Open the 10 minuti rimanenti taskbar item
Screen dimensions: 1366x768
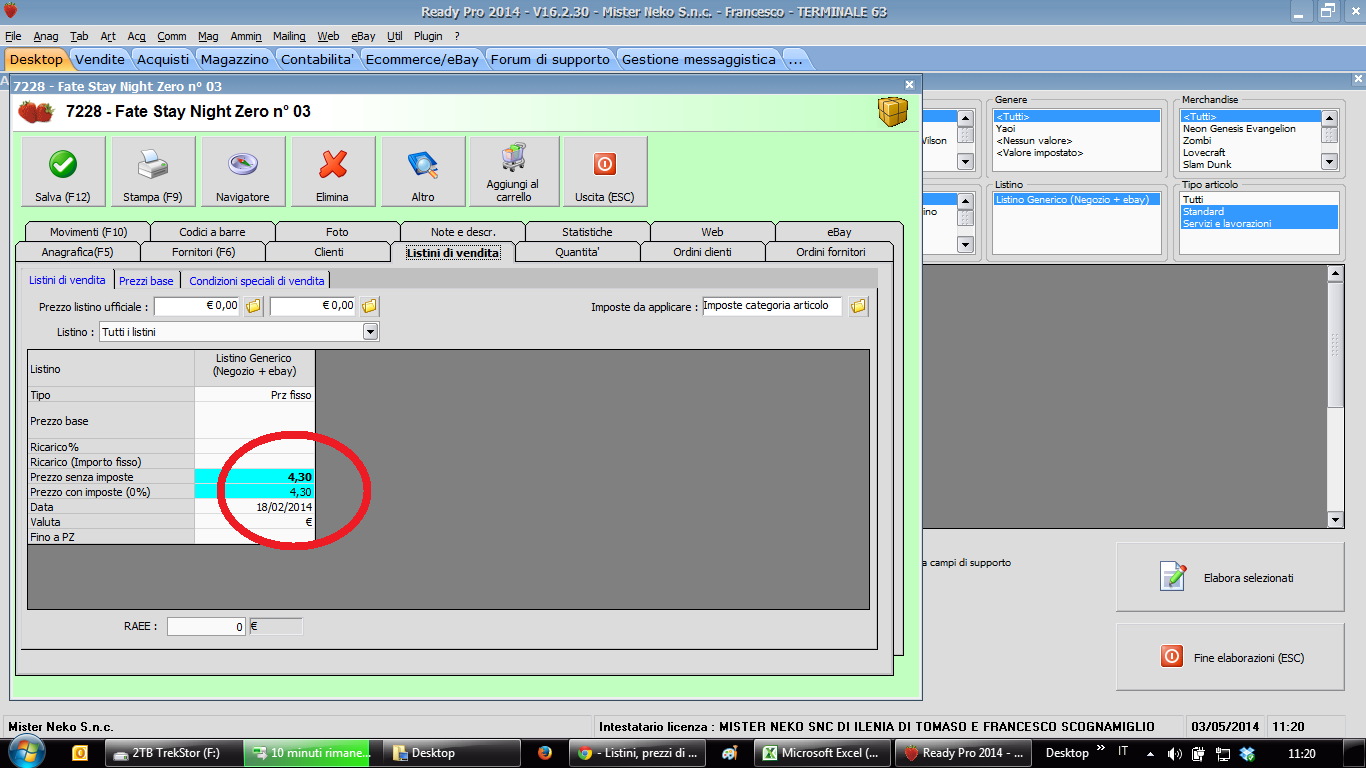click(x=307, y=753)
